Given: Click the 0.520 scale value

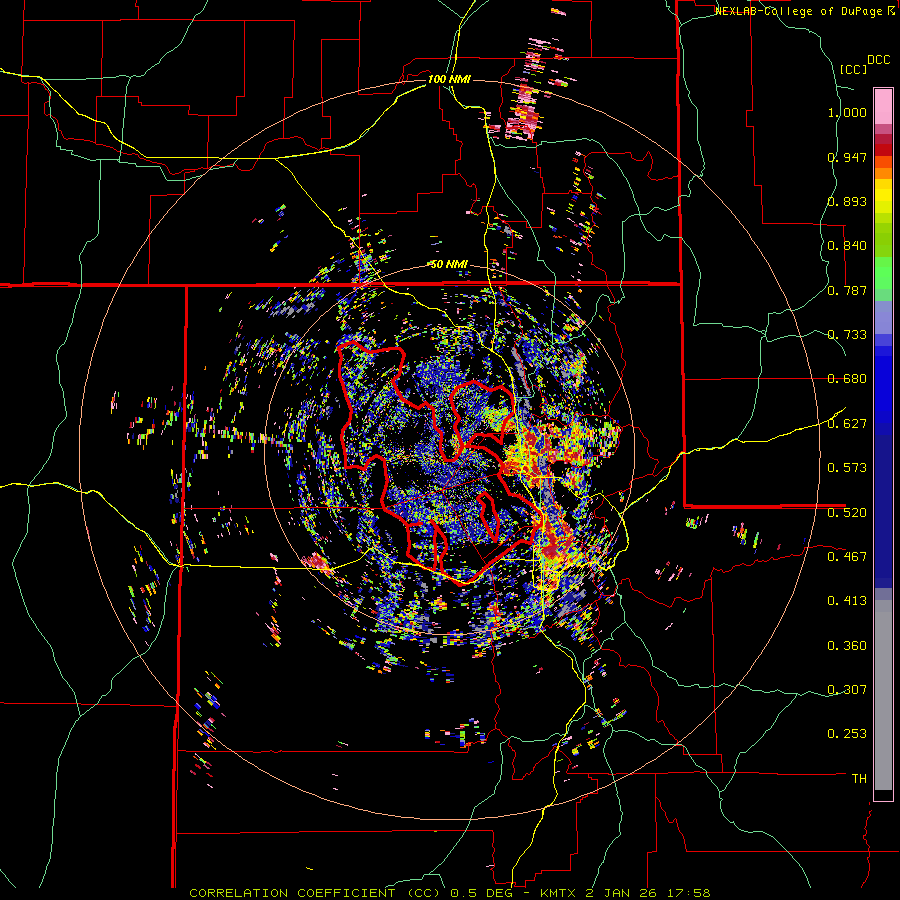Looking at the screenshot, I should click(847, 513).
